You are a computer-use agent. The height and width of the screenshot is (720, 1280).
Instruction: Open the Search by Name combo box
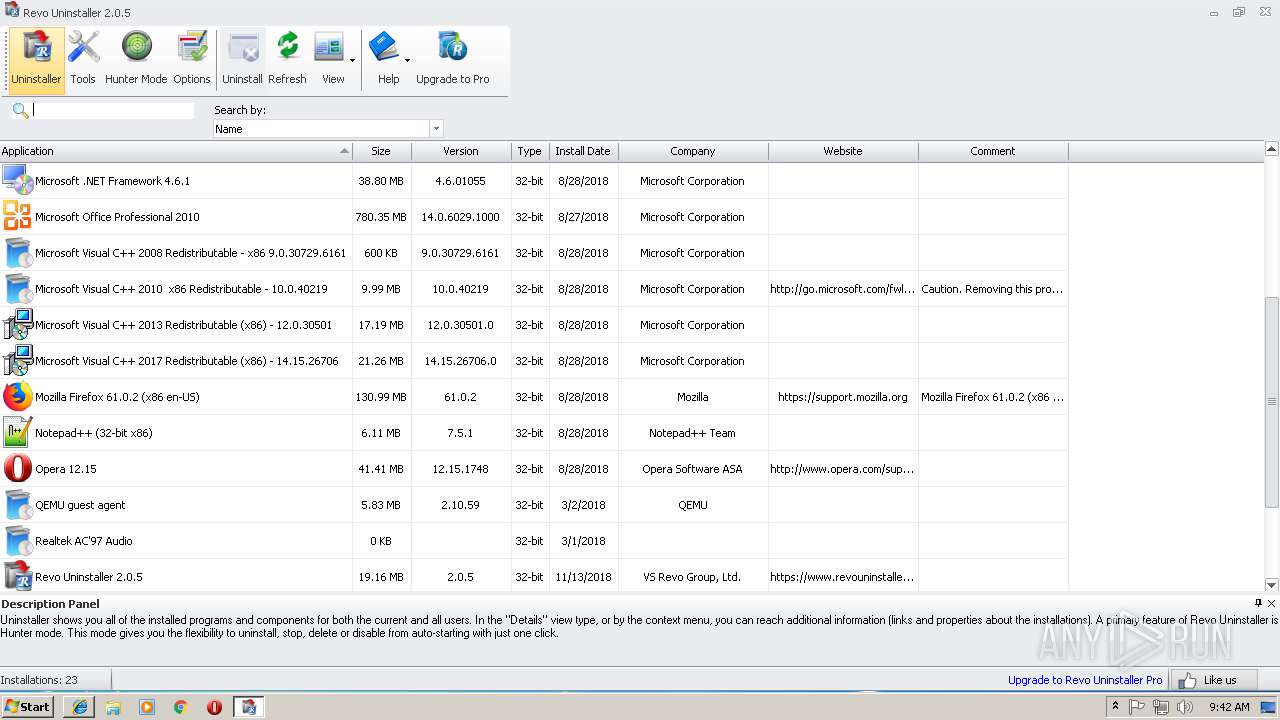[x=328, y=129]
